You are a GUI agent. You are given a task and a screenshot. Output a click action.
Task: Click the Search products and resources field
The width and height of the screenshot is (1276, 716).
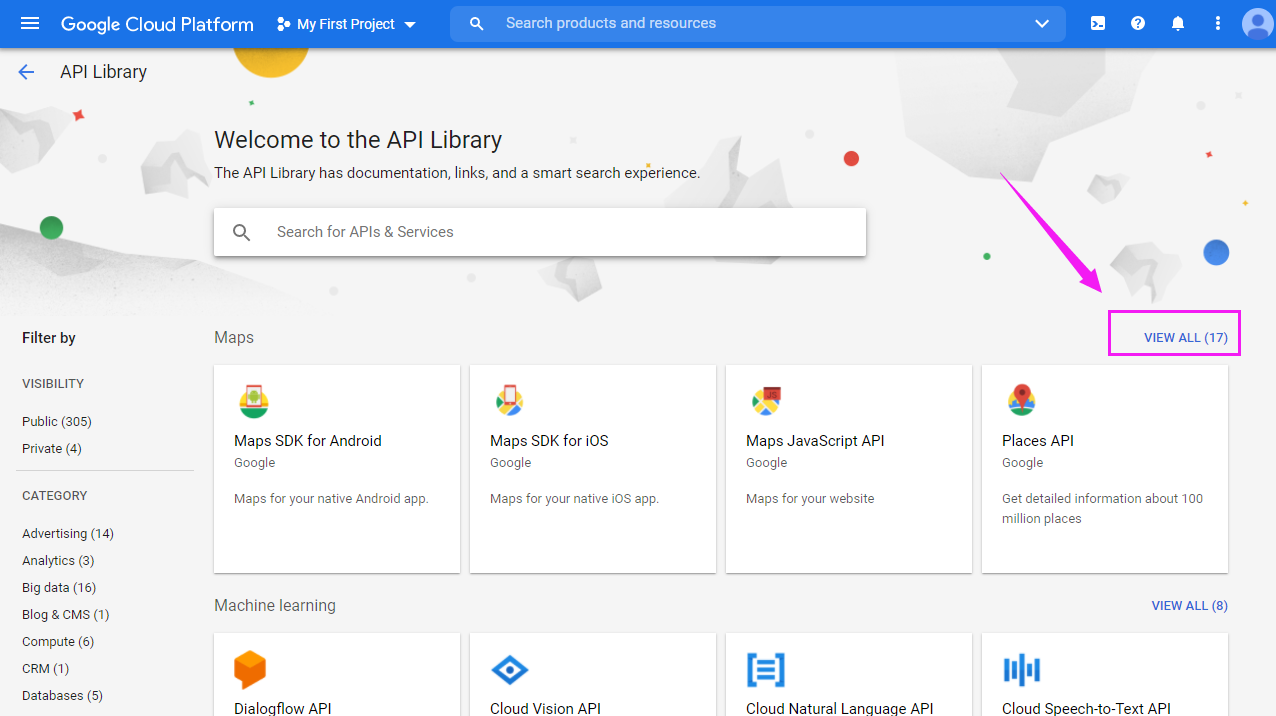[x=758, y=23]
